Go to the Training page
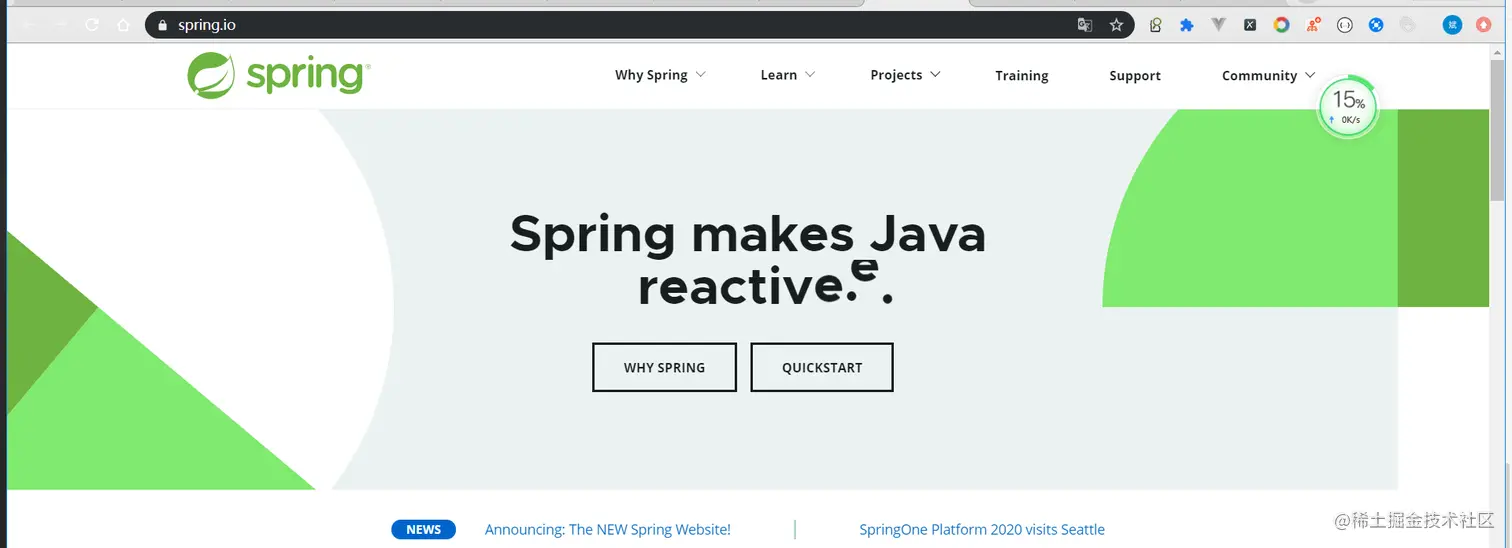This screenshot has width=1512, height=548. click(x=1022, y=75)
